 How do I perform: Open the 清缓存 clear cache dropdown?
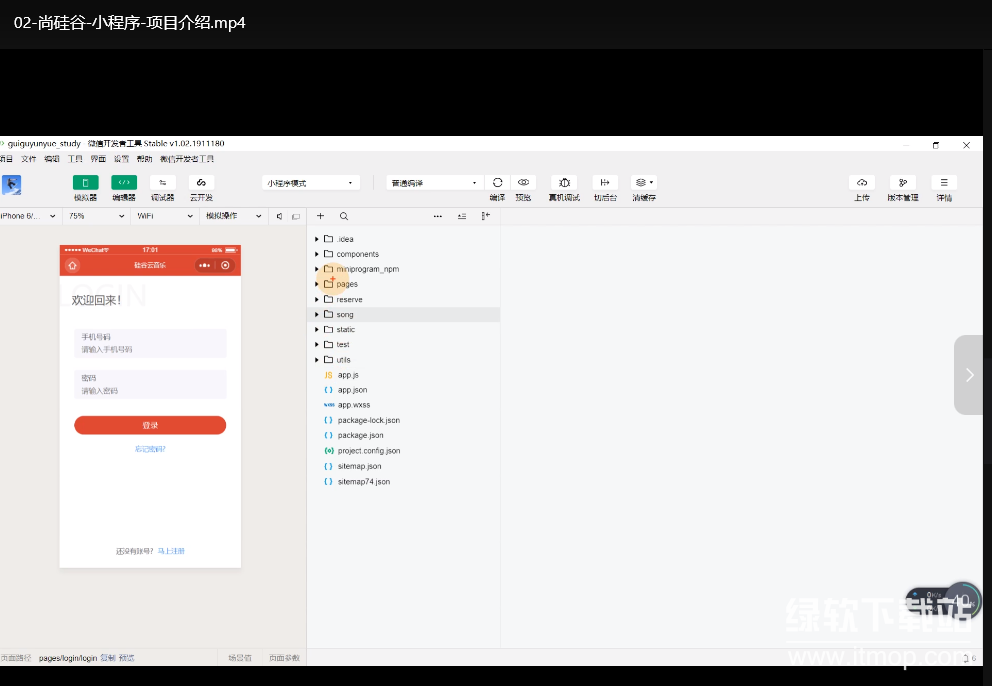[x=644, y=183]
